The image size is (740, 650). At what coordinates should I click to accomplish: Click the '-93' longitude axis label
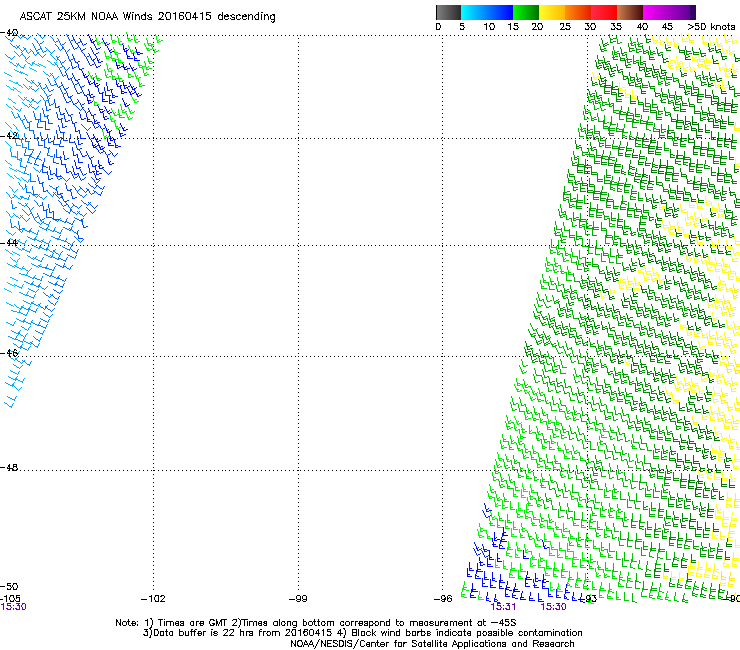tap(588, 599)
